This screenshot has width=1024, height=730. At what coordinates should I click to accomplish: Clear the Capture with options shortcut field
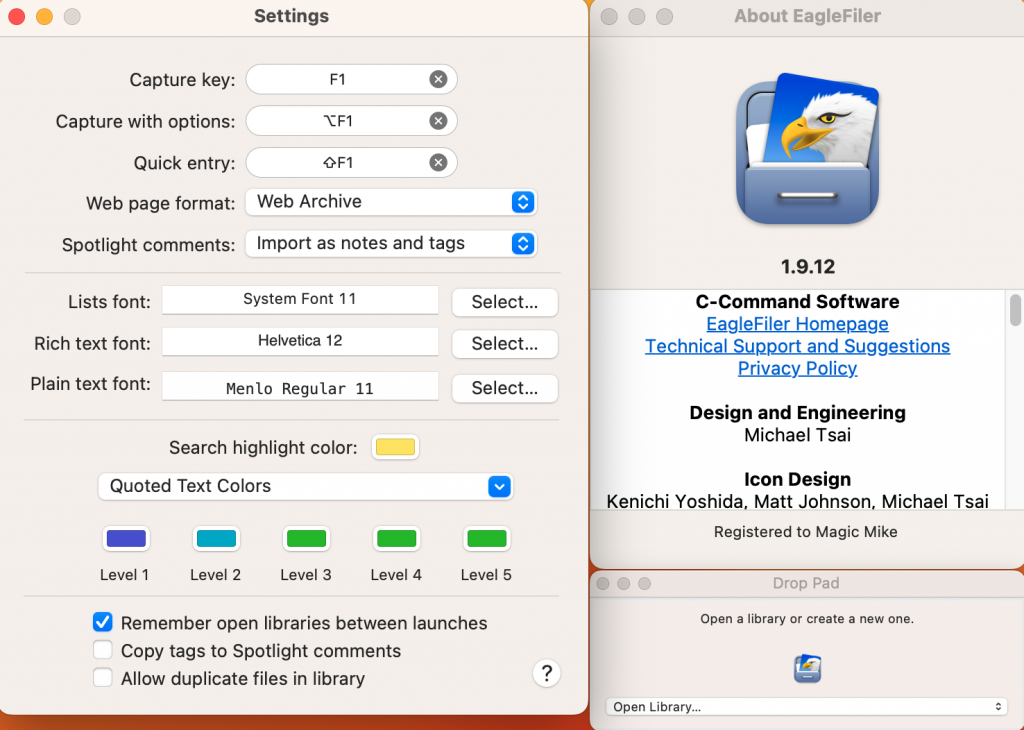coord(439,120)
